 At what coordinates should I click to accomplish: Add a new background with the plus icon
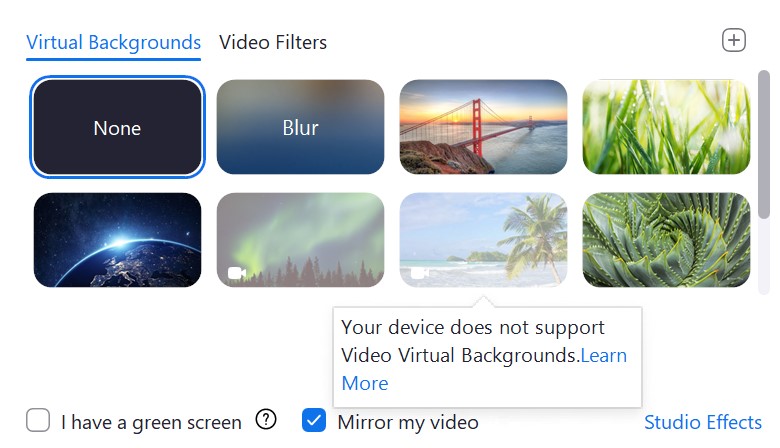734,40
